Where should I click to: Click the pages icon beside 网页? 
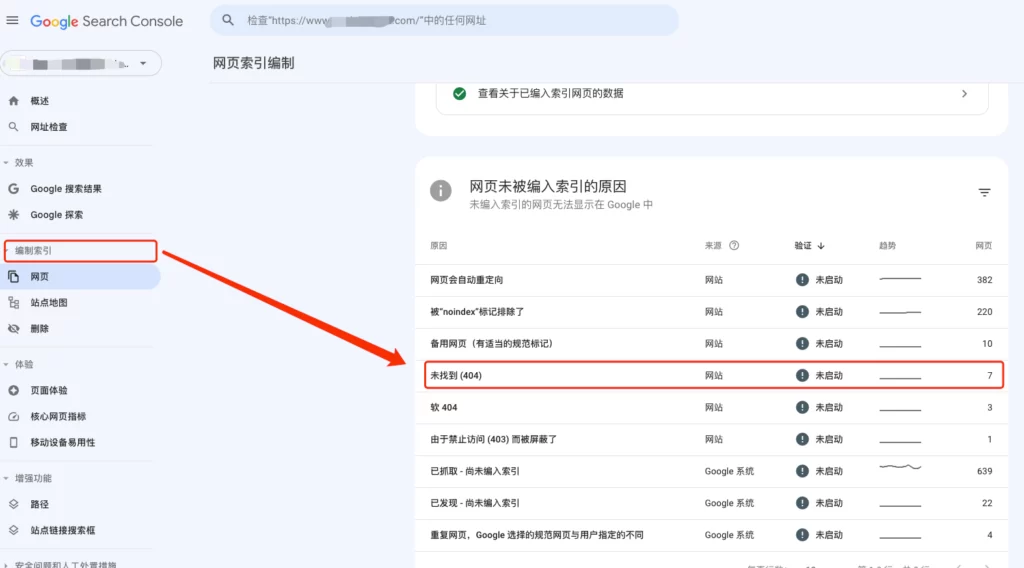(x=14, y=277)
